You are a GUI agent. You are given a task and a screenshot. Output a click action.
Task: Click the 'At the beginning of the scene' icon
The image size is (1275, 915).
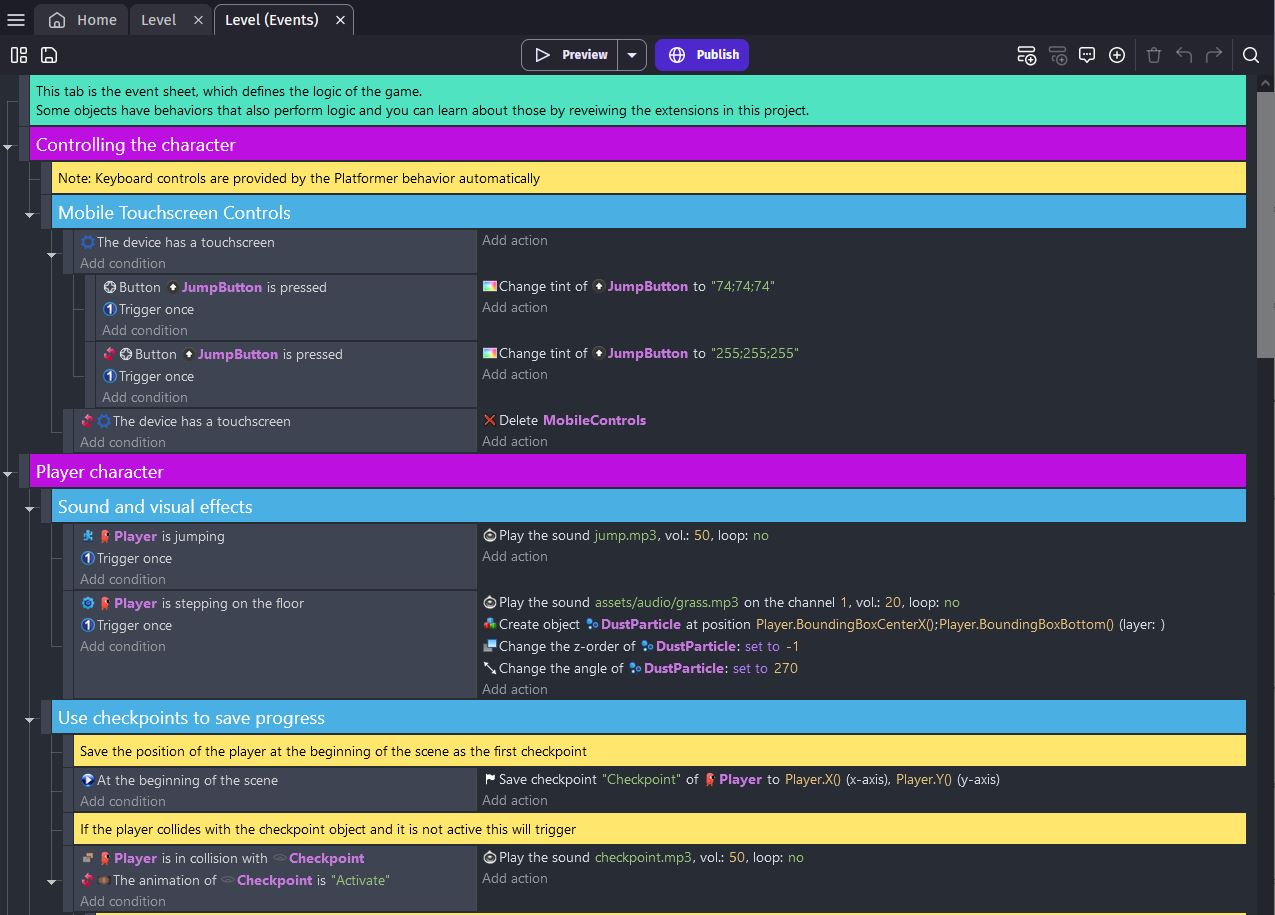88,780
